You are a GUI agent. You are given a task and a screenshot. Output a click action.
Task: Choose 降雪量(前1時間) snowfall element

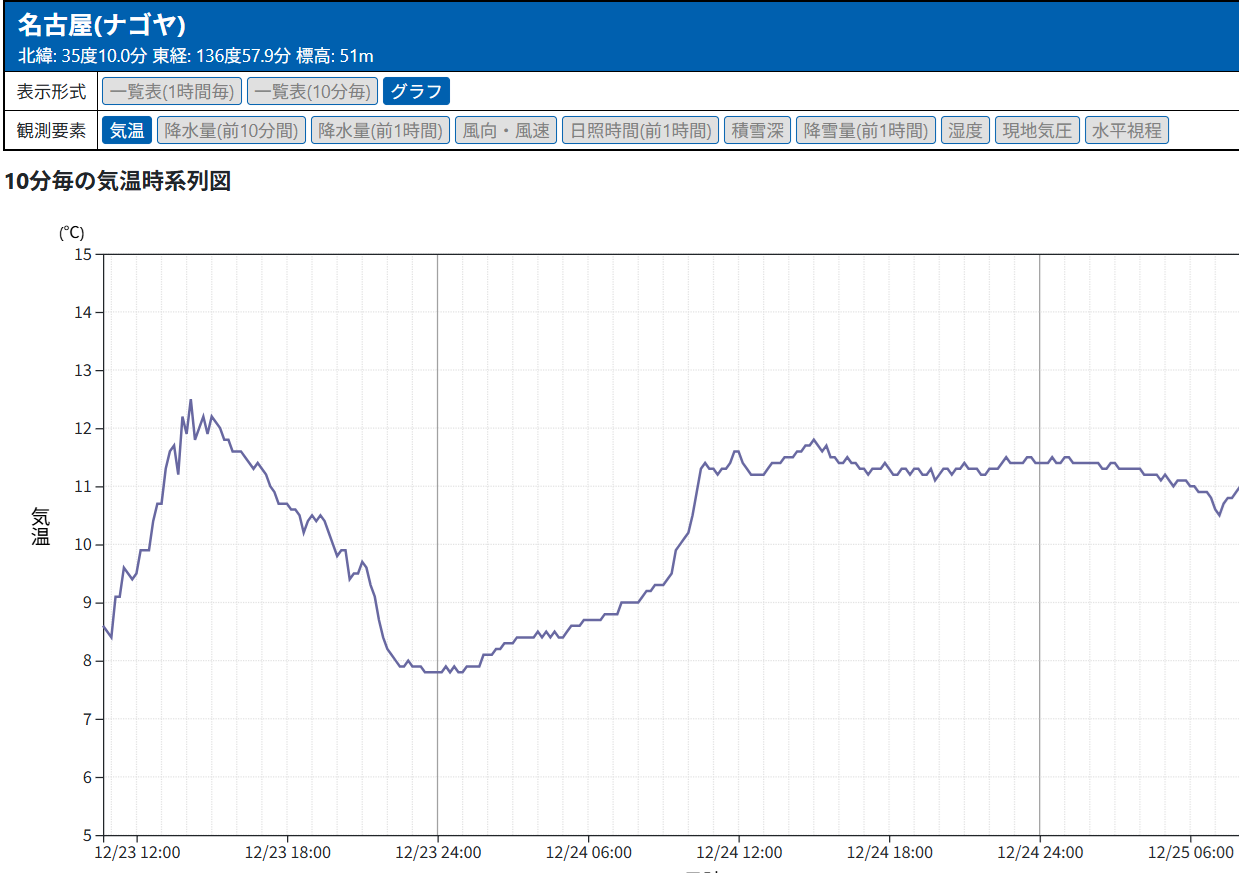(865, 130)
